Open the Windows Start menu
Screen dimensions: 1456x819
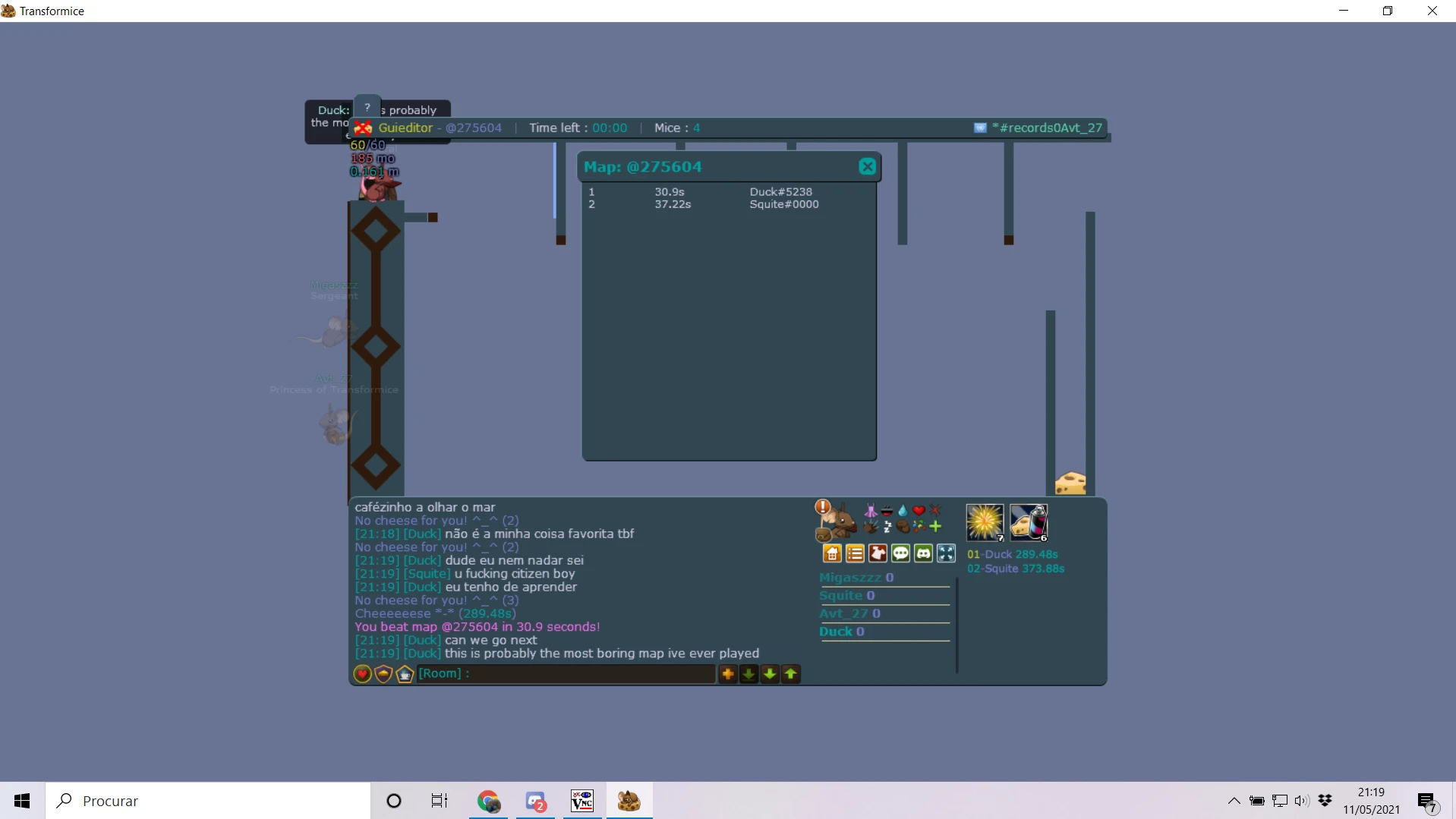(x=22, y=801)
